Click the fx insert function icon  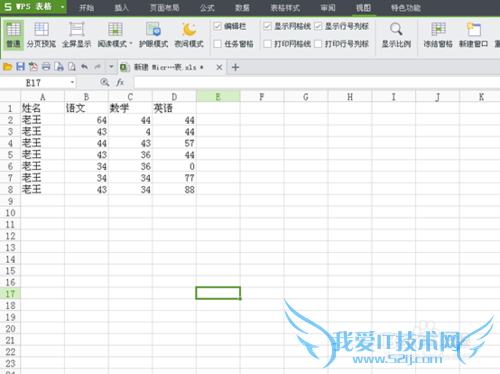(120, 82)
